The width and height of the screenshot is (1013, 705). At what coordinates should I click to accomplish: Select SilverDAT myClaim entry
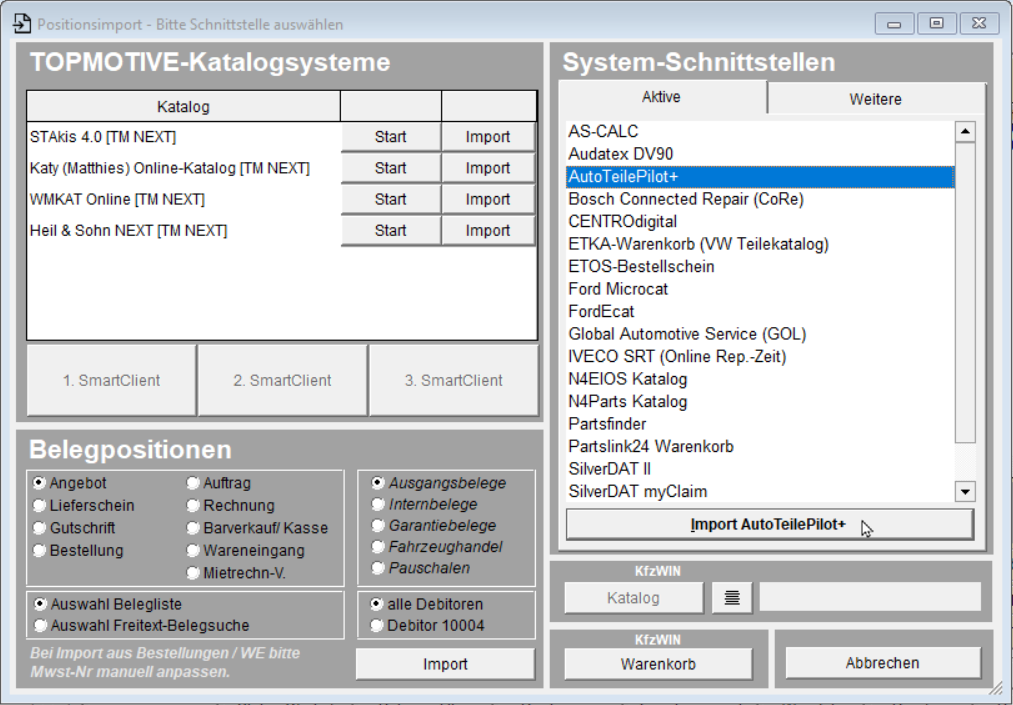click(x=760, y=492)
